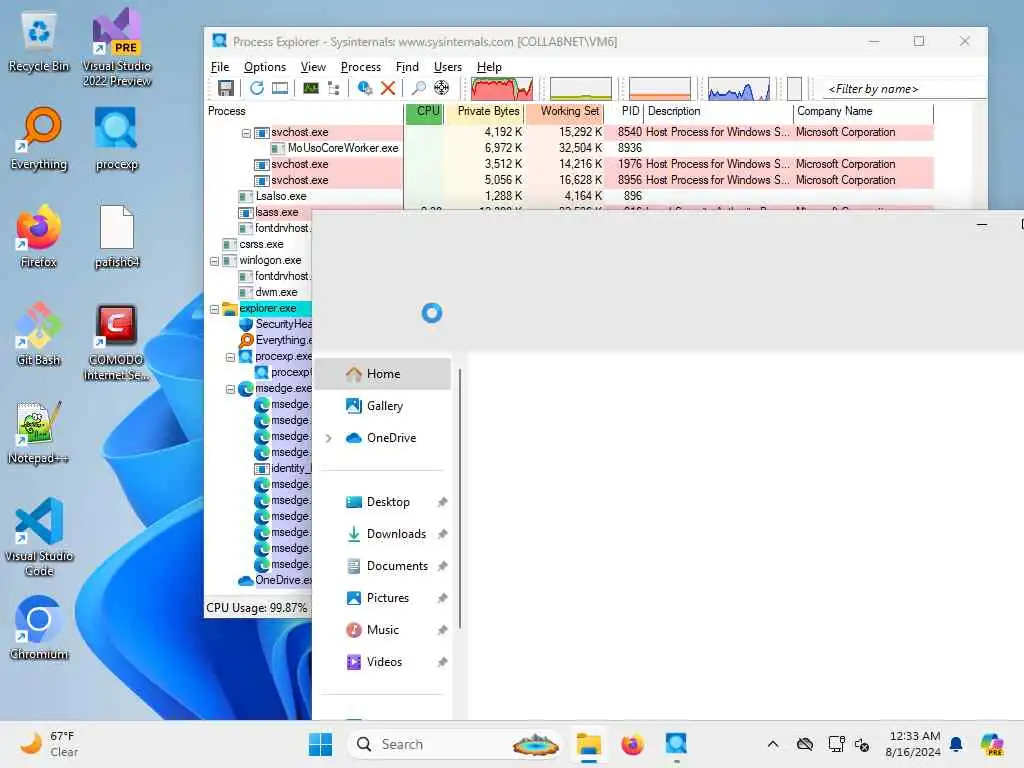Select the Chromium desktop shortcut
Image resolution: width=1024 pixels, height=768 pixels.
pos(39,628)
